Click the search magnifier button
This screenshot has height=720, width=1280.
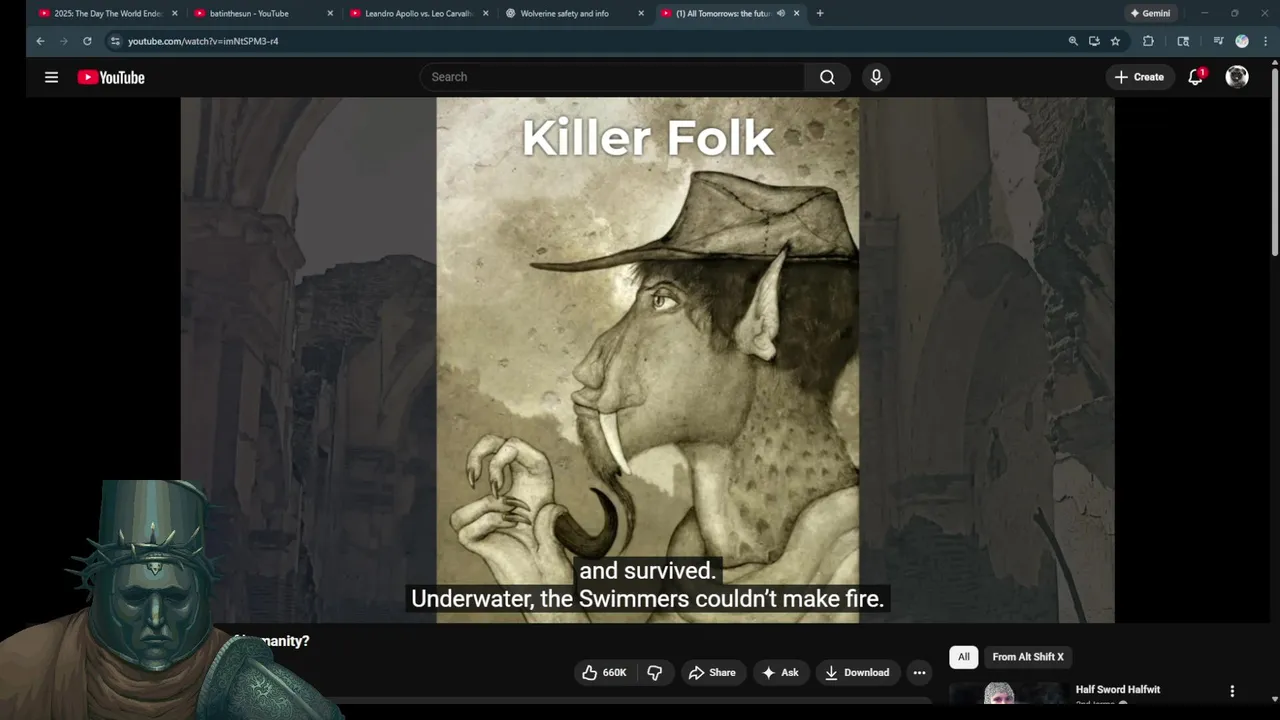click(x=827, y=77)
